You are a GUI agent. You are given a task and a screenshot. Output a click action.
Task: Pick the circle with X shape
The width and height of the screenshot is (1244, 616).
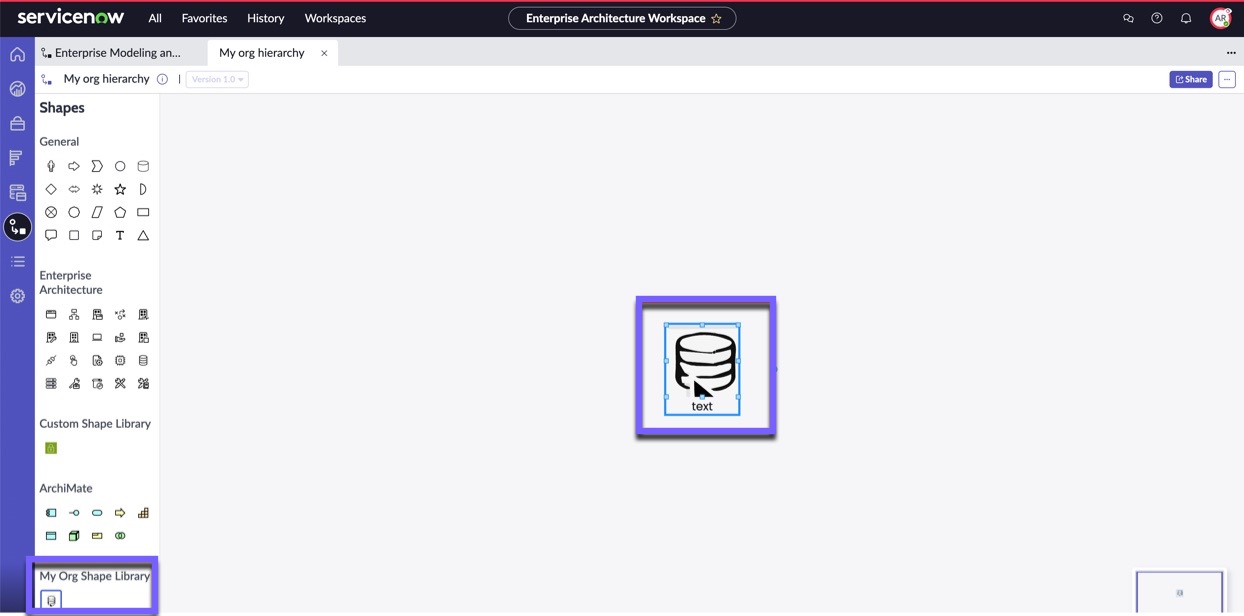[x=51, y=212]
